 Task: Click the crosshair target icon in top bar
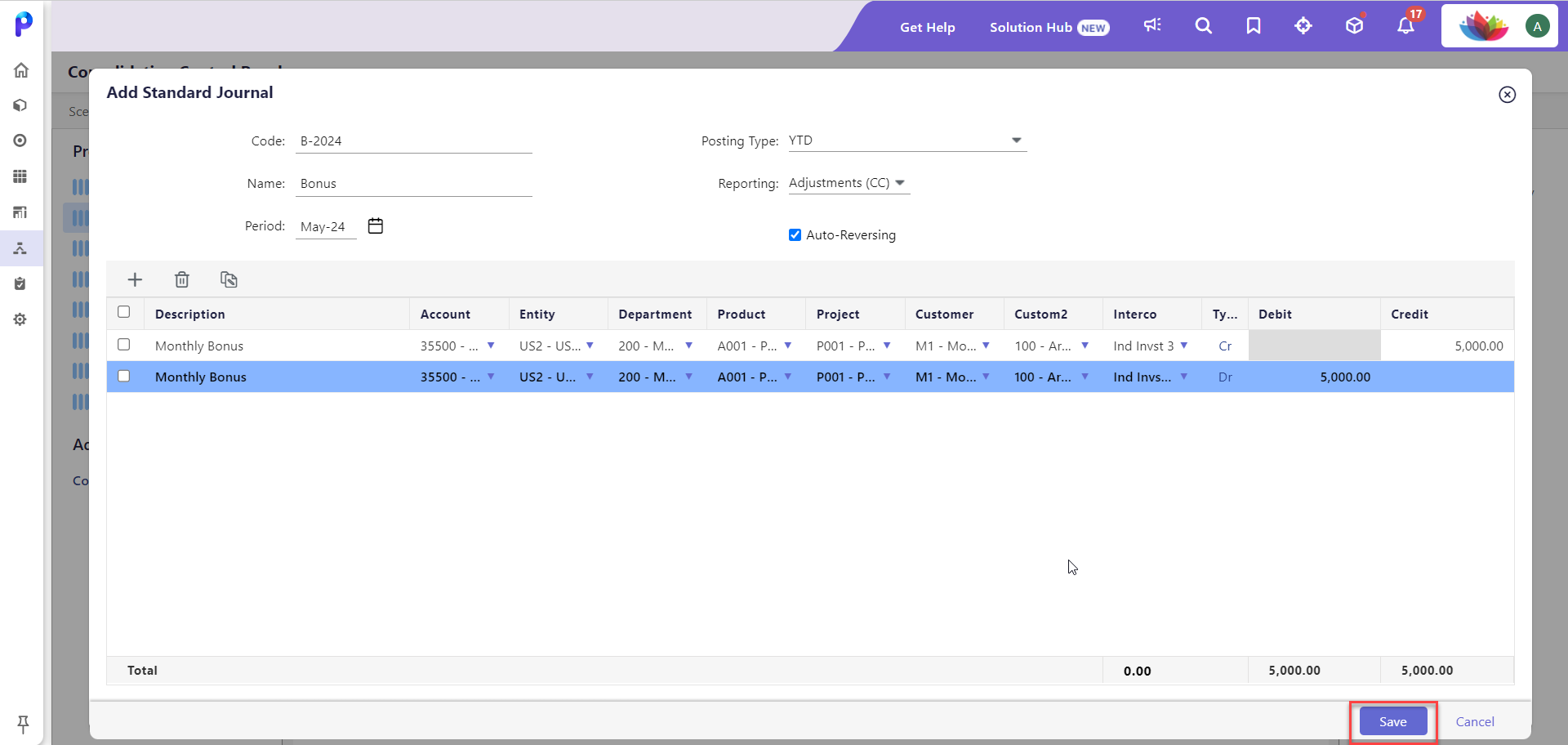1303,26
